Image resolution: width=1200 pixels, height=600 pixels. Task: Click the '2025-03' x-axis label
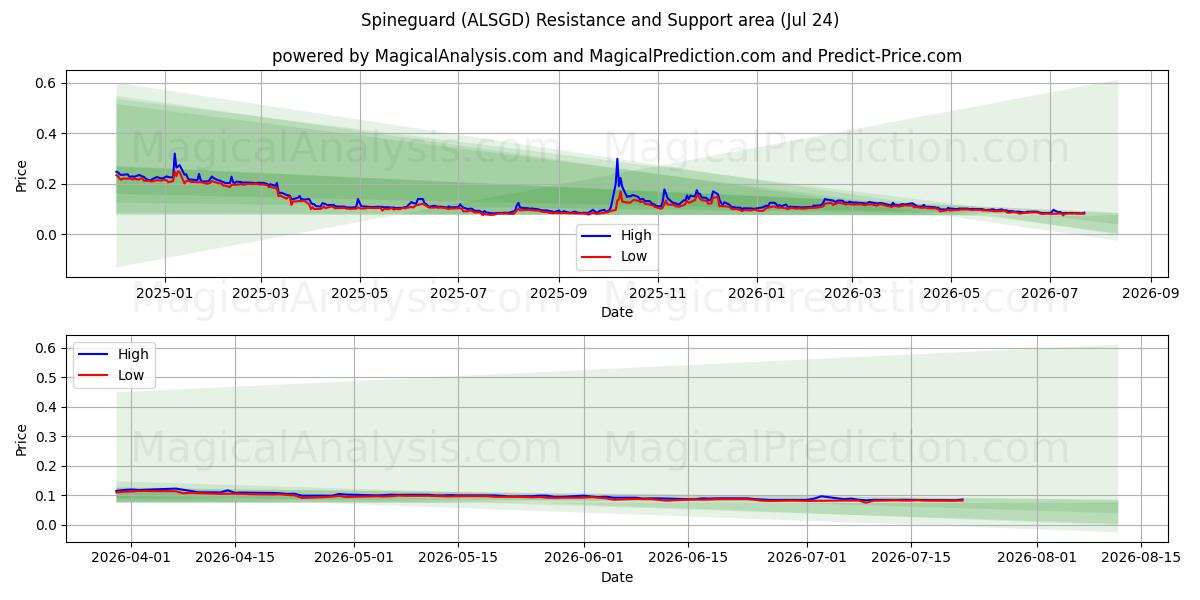[261, 294]
